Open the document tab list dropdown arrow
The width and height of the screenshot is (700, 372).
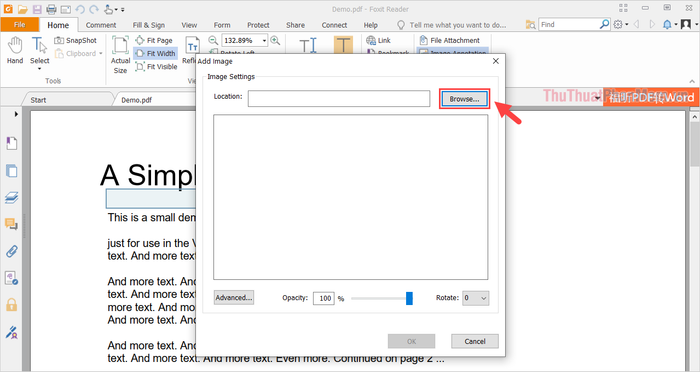(x=597, y=98)
